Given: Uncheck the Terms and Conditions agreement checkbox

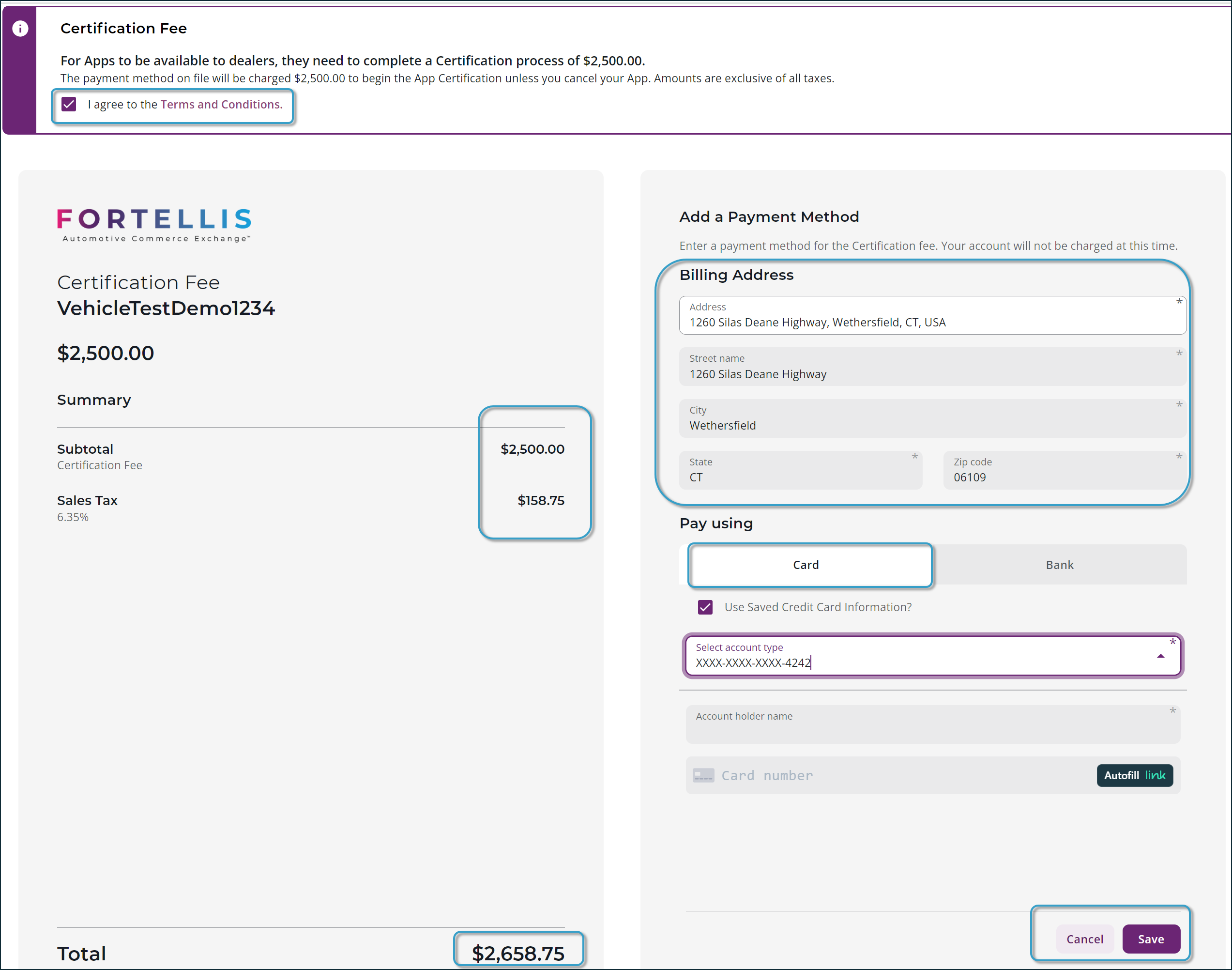Looking at the screenshot, I should point(69,105).
